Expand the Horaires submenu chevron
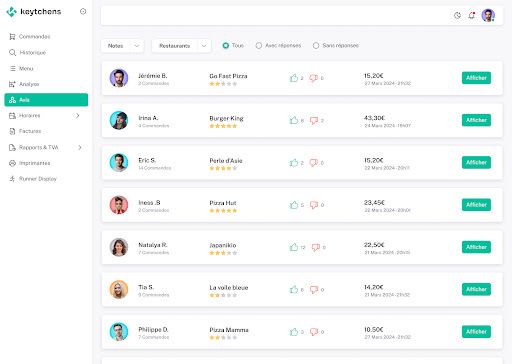The image size is (512, 364). coord(78,116)
